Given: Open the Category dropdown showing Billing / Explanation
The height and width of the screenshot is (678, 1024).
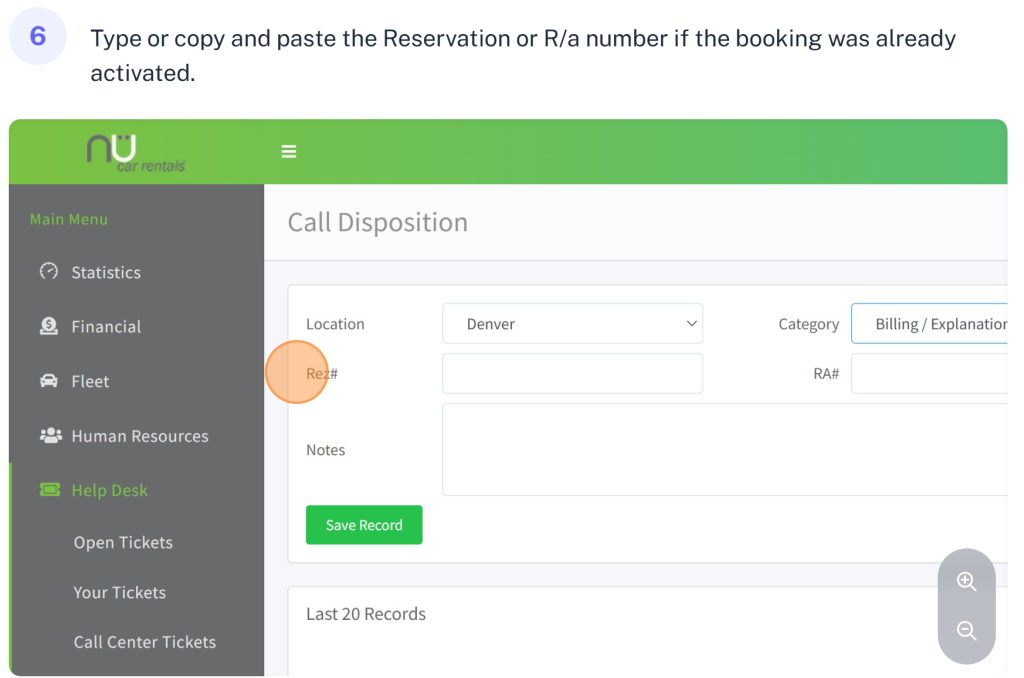Looking at the screenshot, I should 929,324.
